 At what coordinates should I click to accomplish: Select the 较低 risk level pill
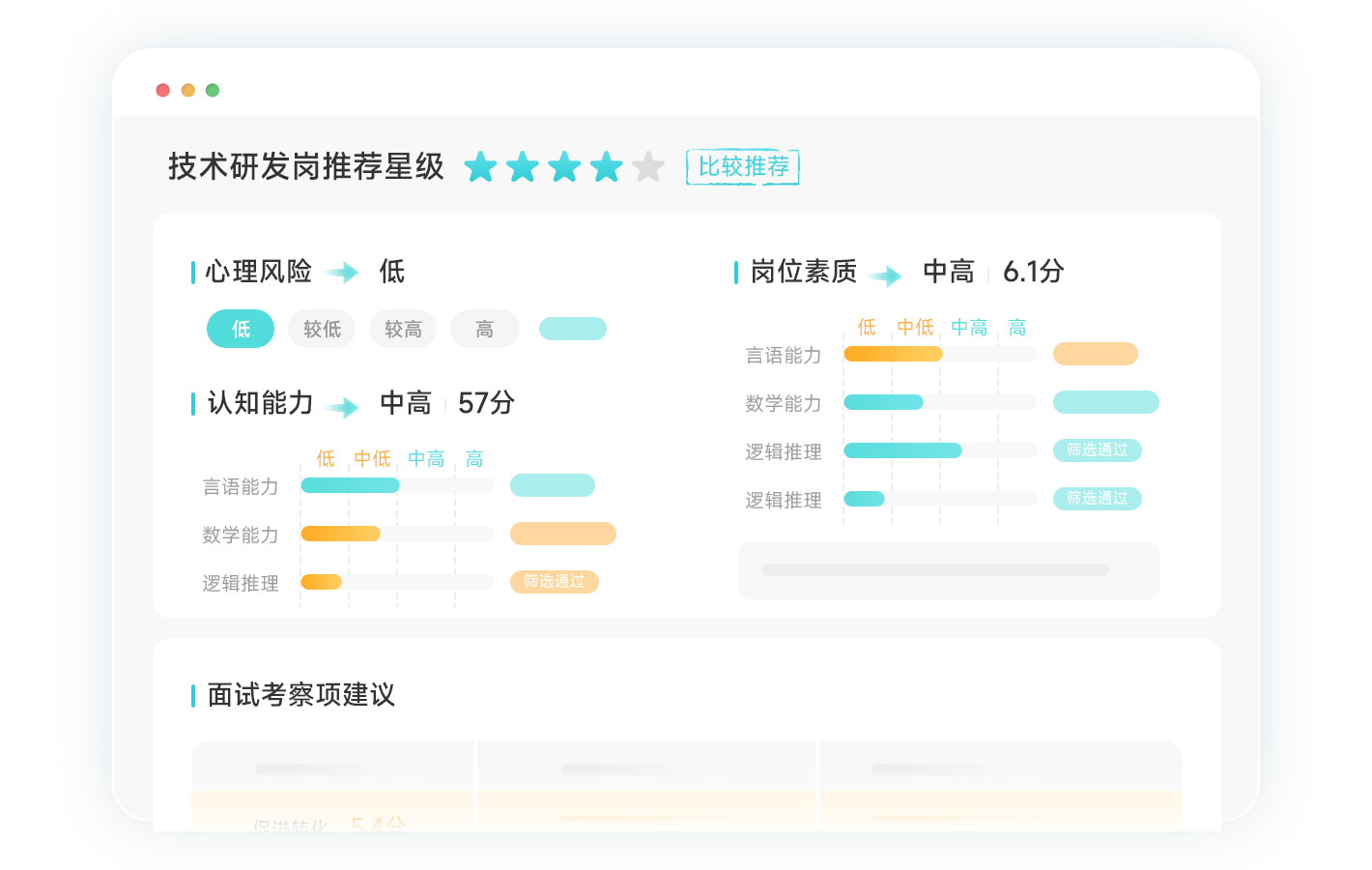coord(322,330)
